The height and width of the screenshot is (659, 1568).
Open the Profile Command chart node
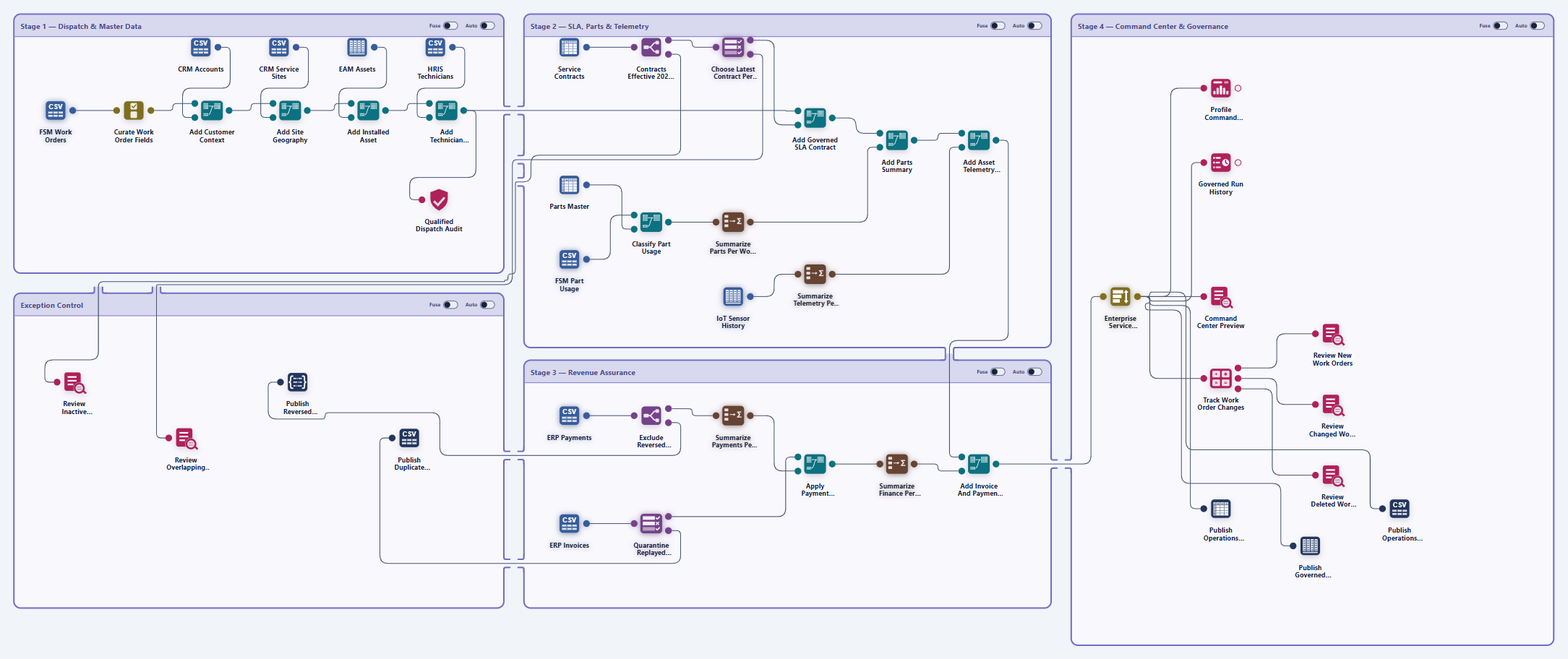coord(1221,88)
